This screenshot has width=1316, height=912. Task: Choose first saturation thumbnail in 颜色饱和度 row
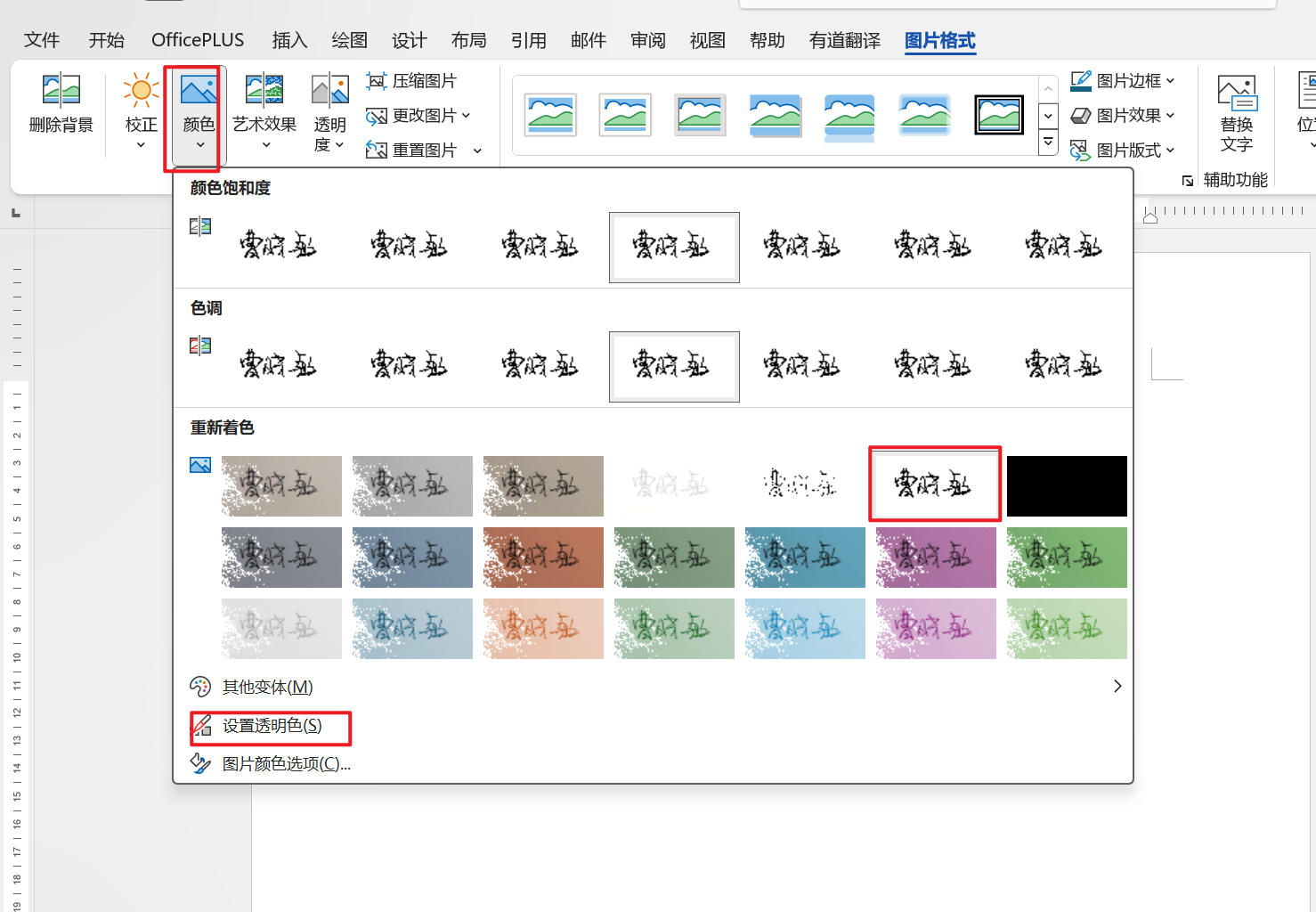278,247
